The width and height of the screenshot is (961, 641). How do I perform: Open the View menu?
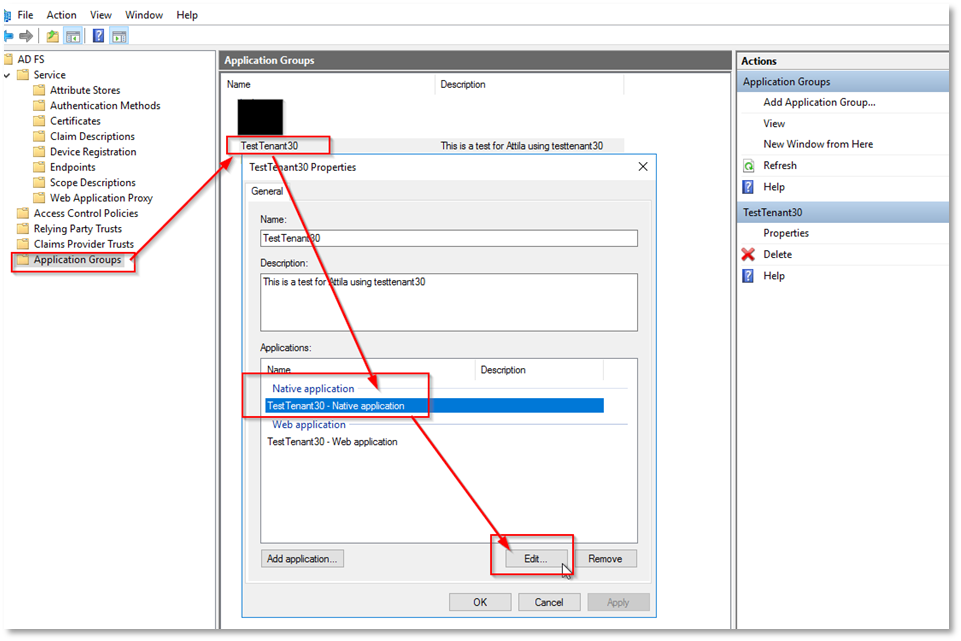point(101,15)
